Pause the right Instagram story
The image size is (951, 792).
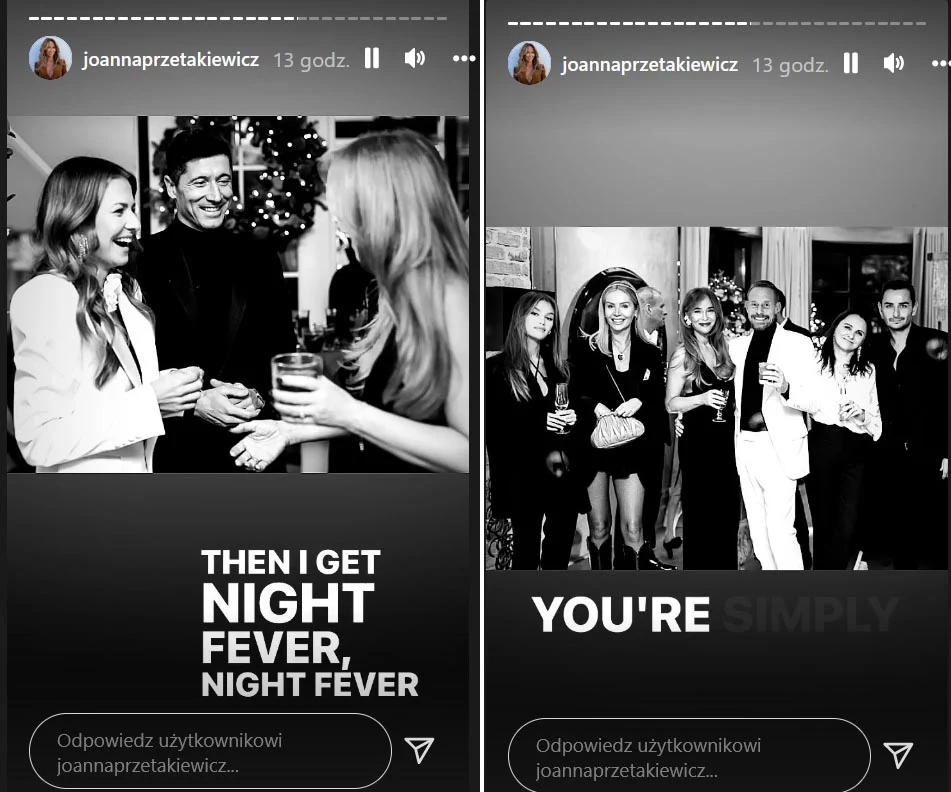pos(851,63)
